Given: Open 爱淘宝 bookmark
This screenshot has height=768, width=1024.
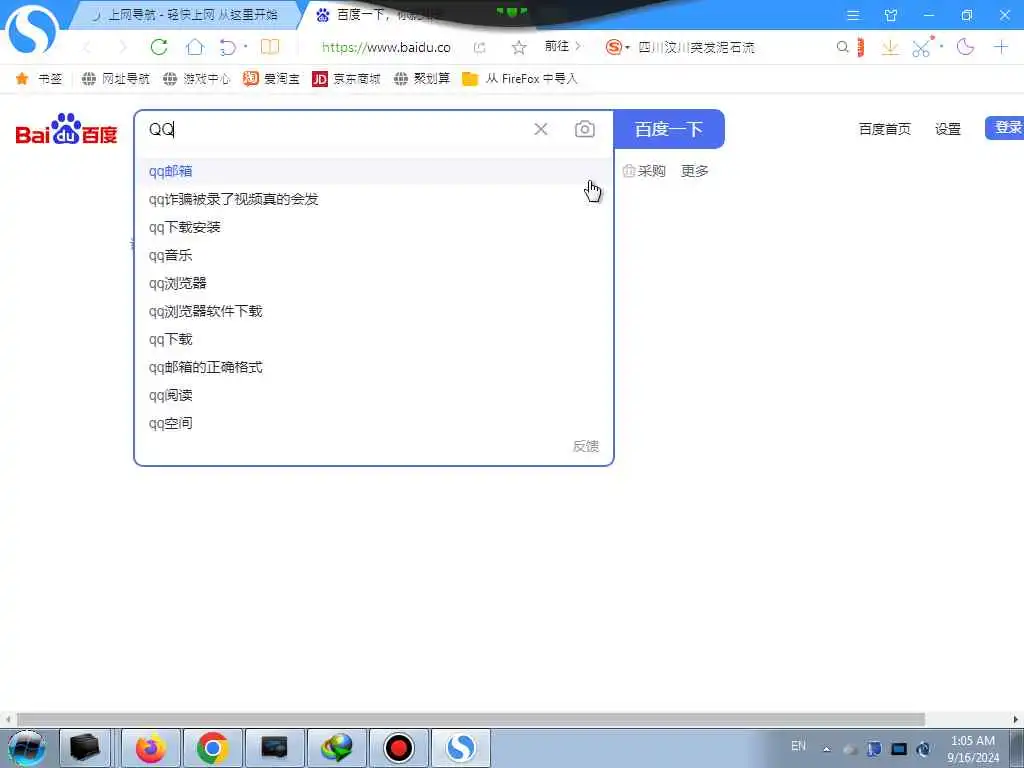Looking at the screenshot, I should point(271,79).
